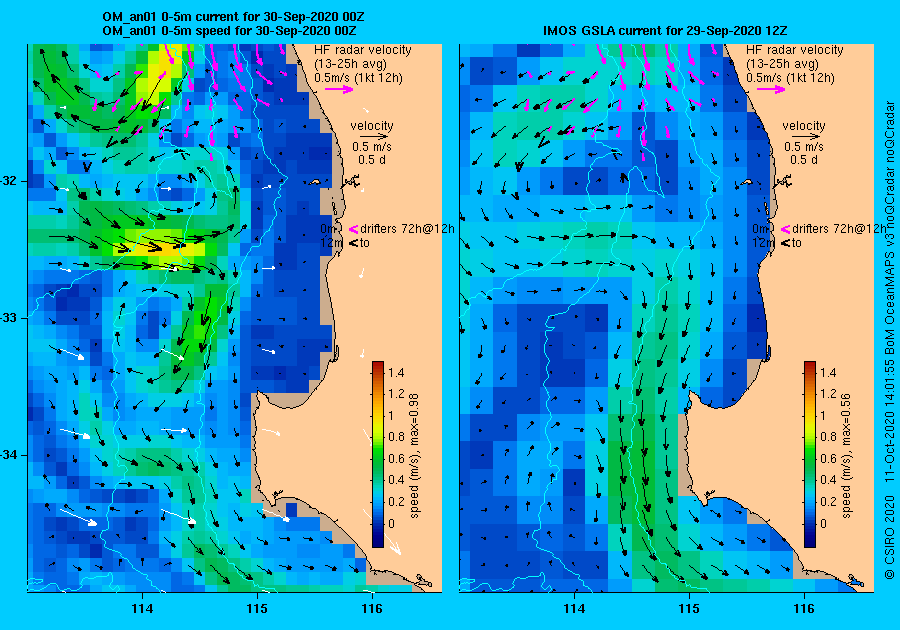
Task: Click the 'velocity' label in IMOS GSLA panel
Action: point(804,126)
